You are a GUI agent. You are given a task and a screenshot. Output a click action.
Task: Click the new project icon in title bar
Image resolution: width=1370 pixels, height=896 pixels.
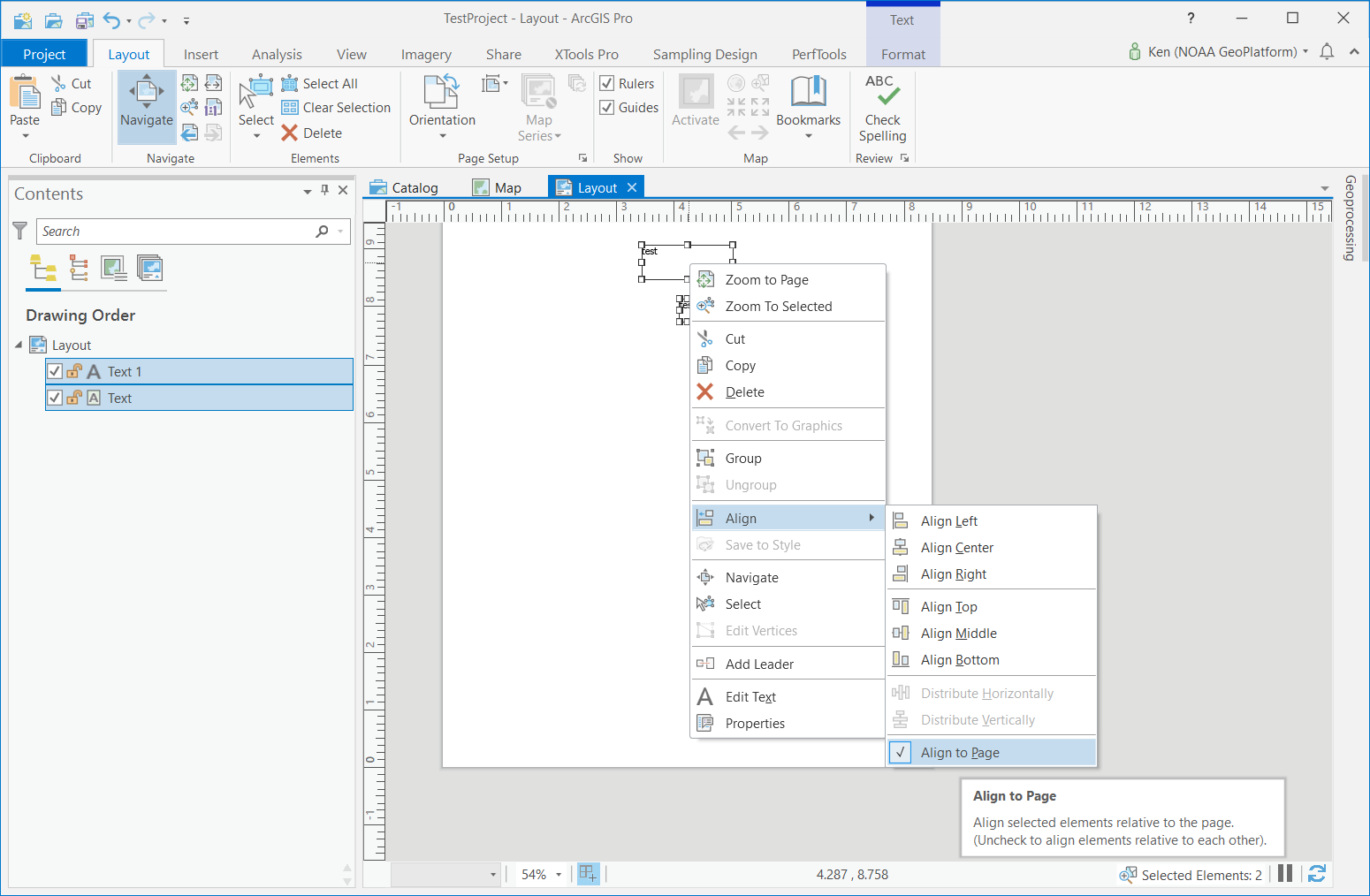23,20
